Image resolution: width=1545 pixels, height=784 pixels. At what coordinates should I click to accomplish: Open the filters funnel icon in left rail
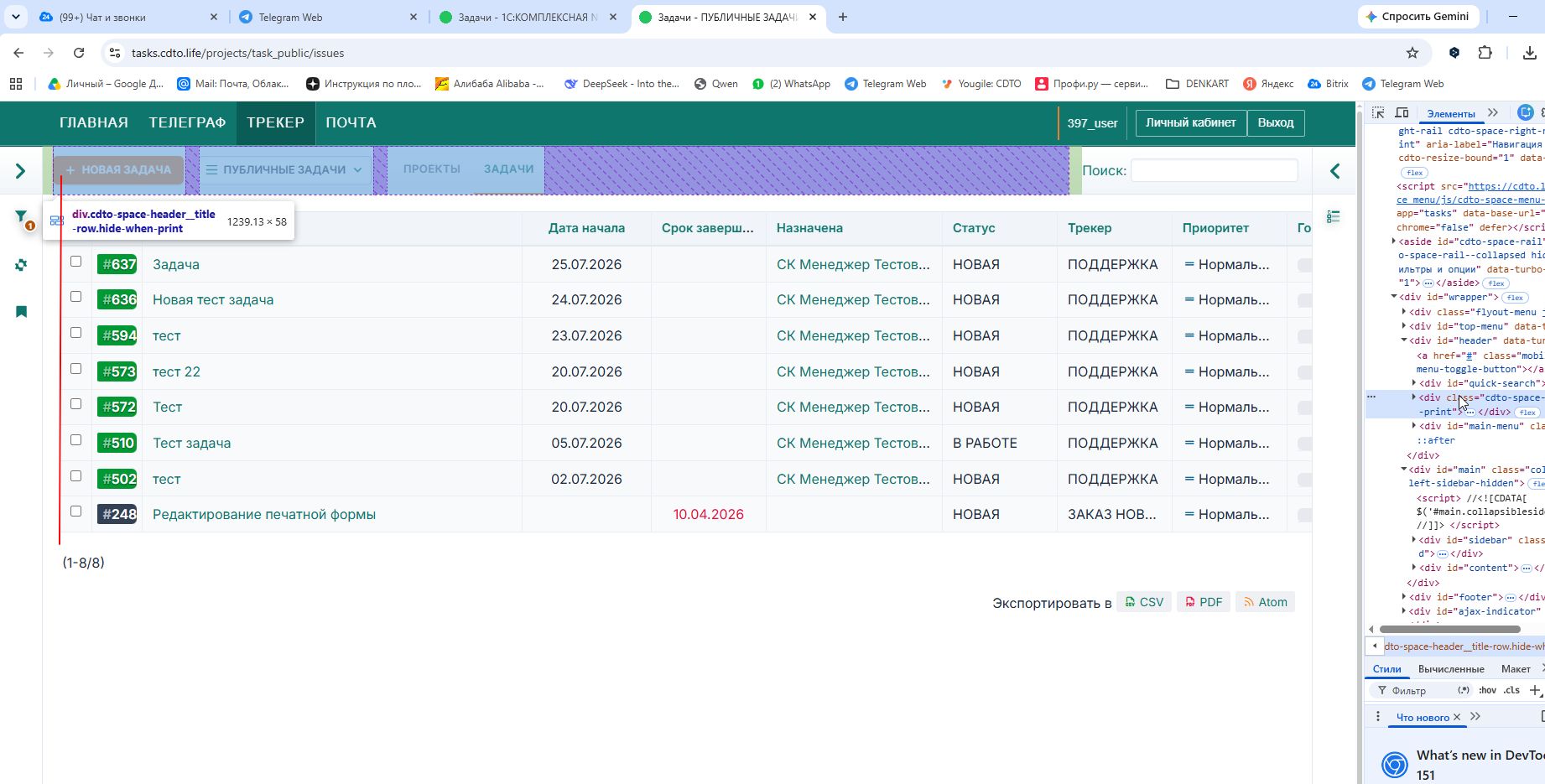point(21,216)
